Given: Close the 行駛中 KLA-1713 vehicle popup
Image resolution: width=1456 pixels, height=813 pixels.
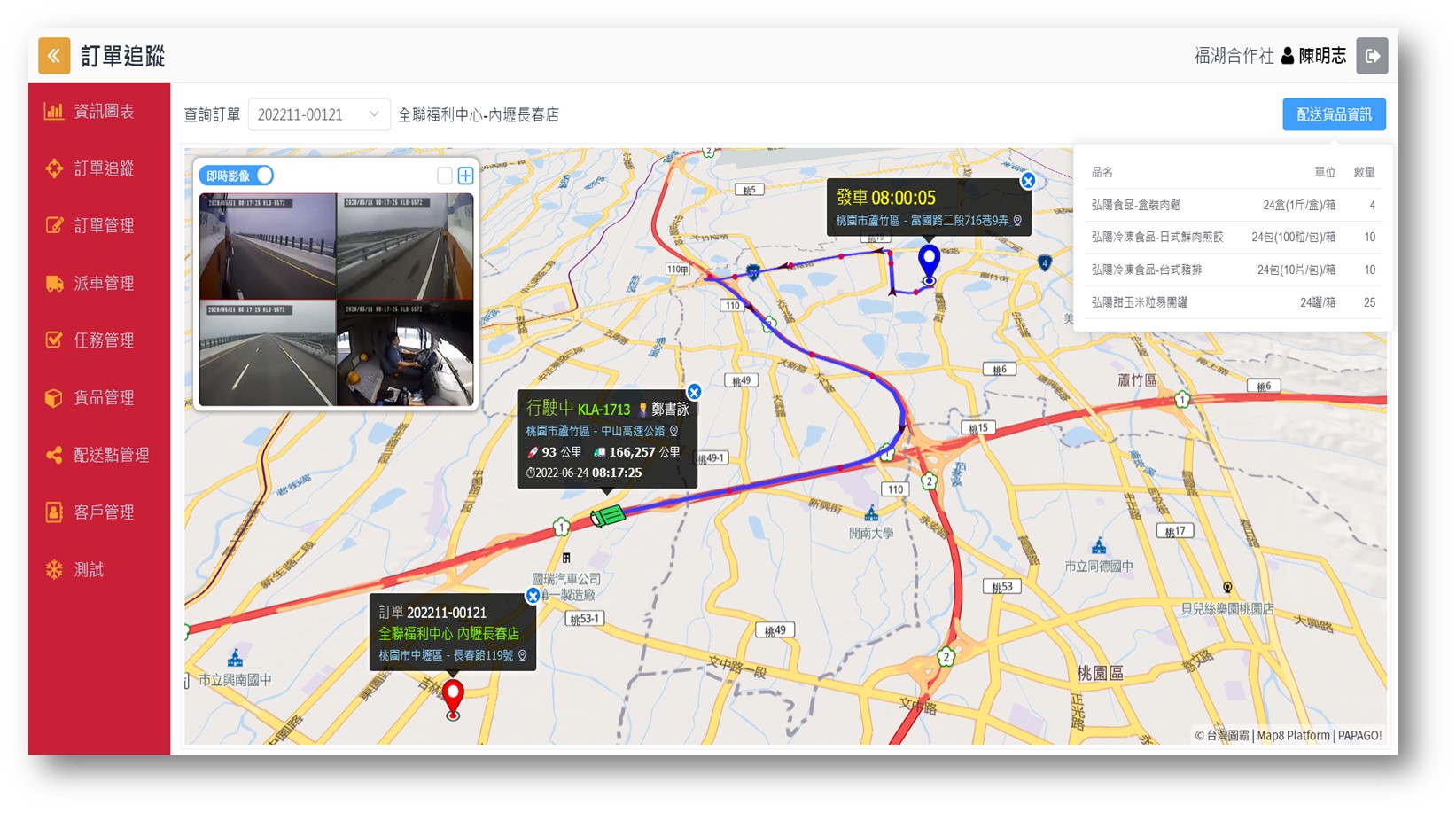Looking at the screenshot, I should (695, 392).
